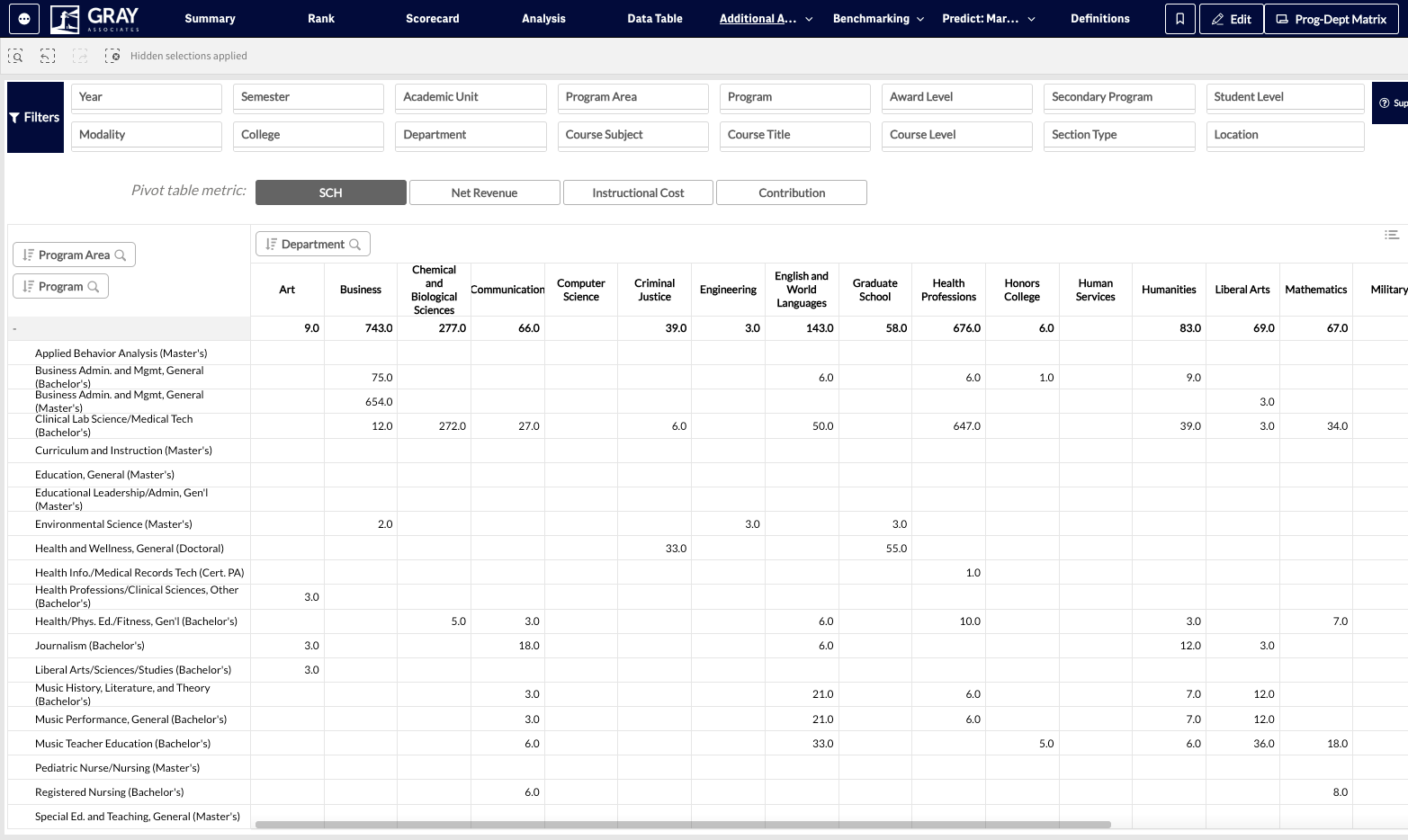Screen dimensions: 1408x840
Task: Open the Section Type filter
Action: tap(1119, 135)
